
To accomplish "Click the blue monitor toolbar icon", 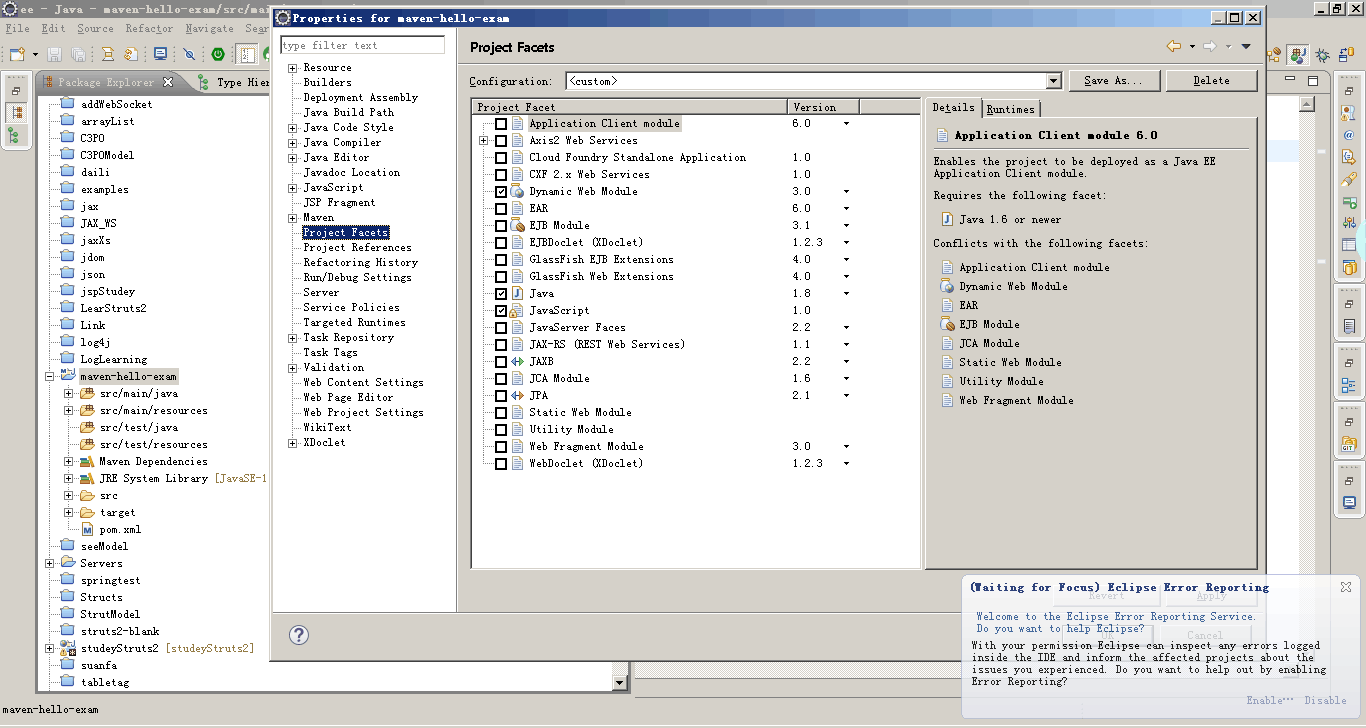I will pos(160,54).
